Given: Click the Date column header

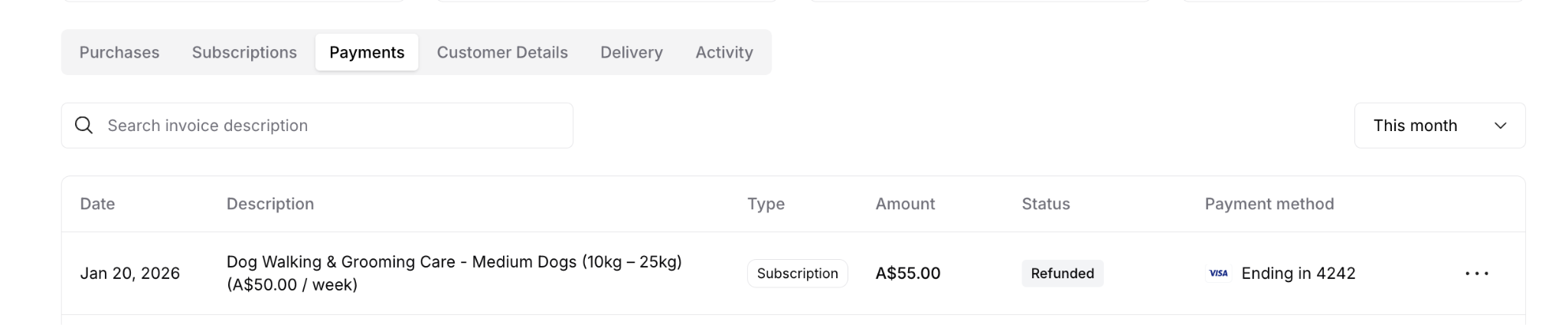Looking at the screenshot, I should click(97, 204).
